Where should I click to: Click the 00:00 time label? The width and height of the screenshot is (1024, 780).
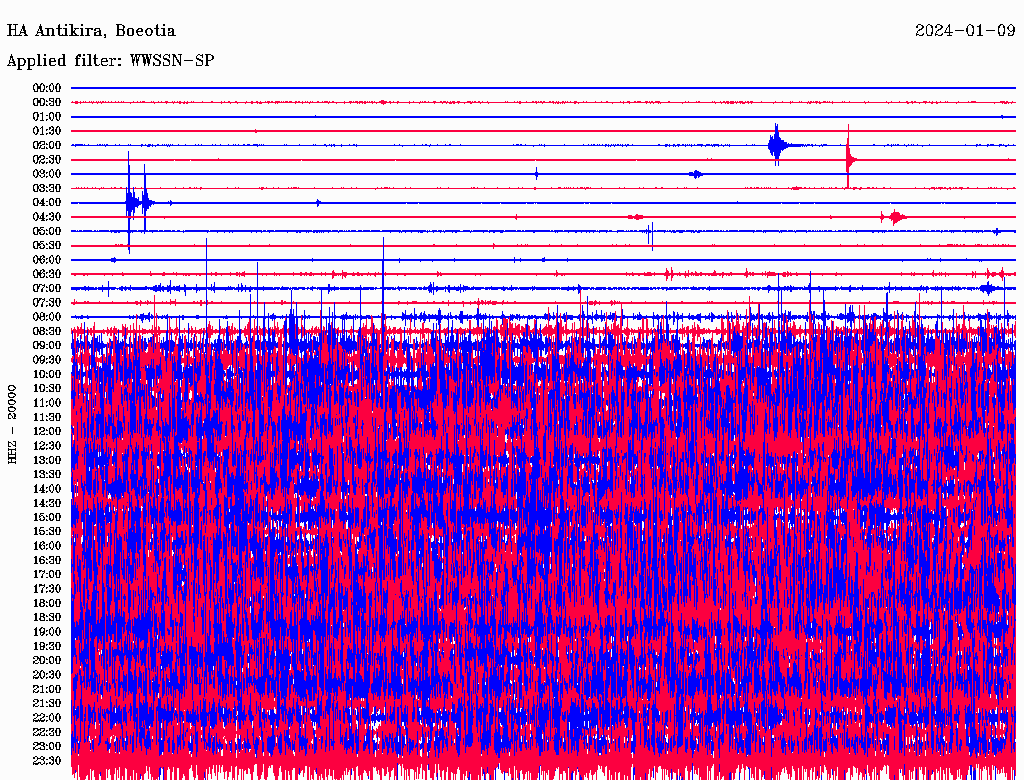(x=47, y=88)
